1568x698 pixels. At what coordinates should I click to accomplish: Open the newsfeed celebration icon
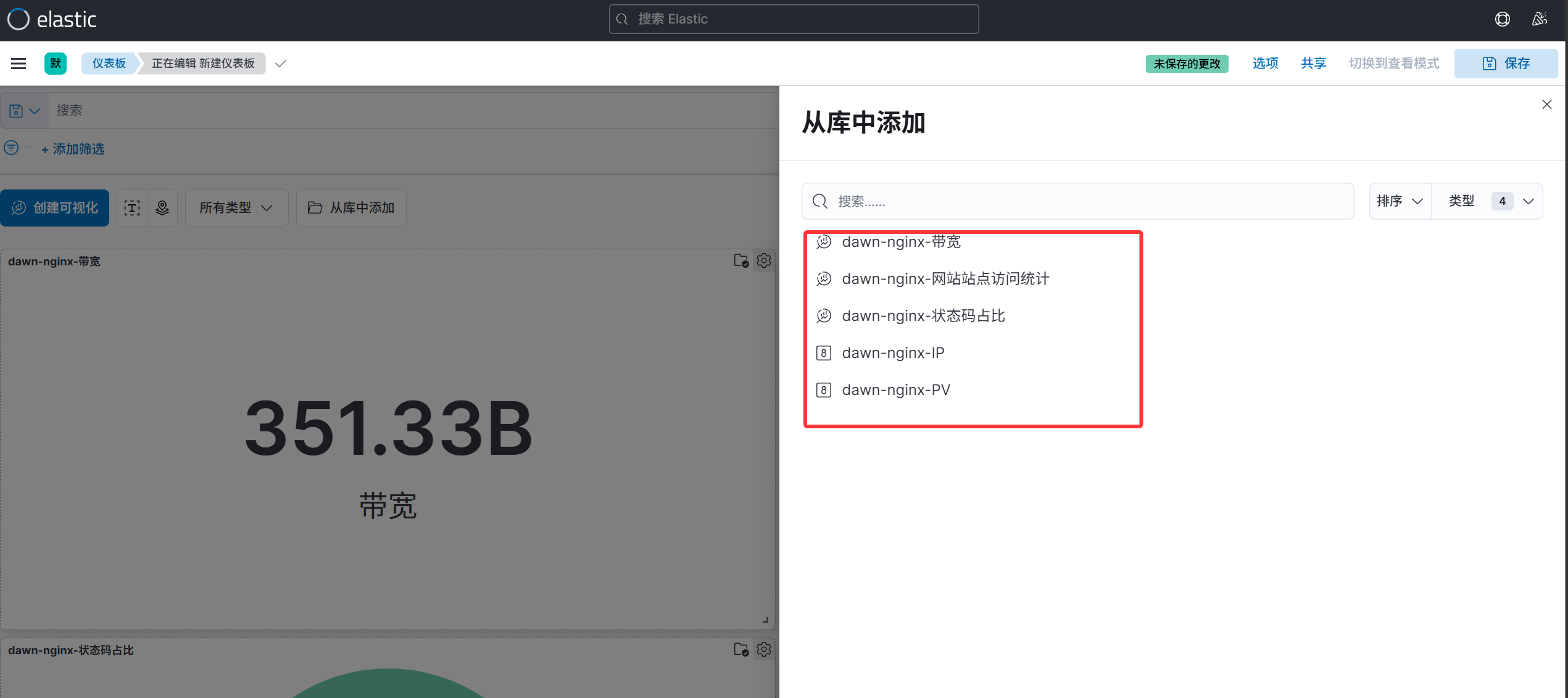1540,20
